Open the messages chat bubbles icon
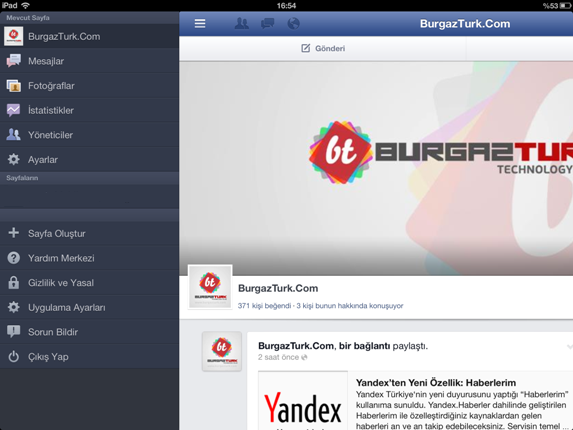Image resolution: width=573 pixels, height=430 pixels. (x=267, y=24)
